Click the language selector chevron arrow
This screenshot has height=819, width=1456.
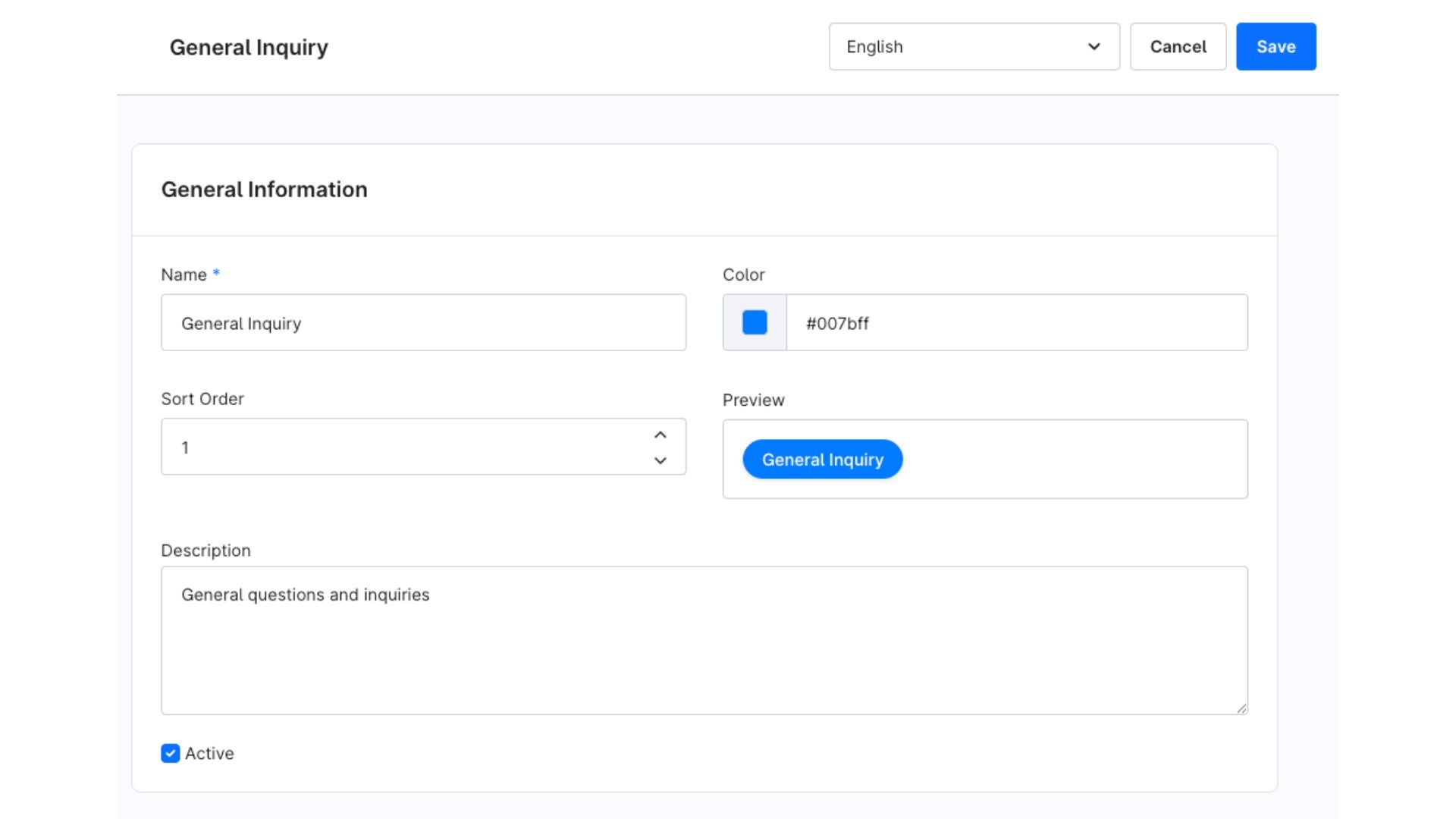pyautogui.click(x=1094, y=47)
